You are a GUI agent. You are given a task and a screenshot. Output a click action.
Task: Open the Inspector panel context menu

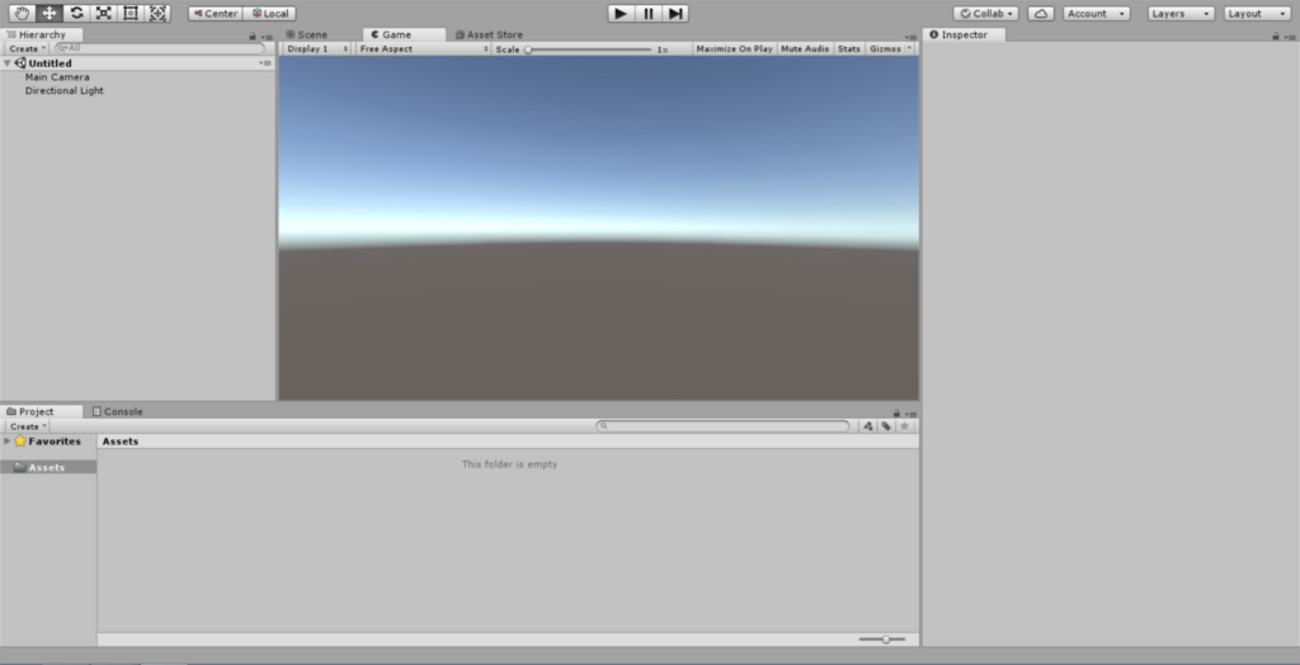point(1291,36)
